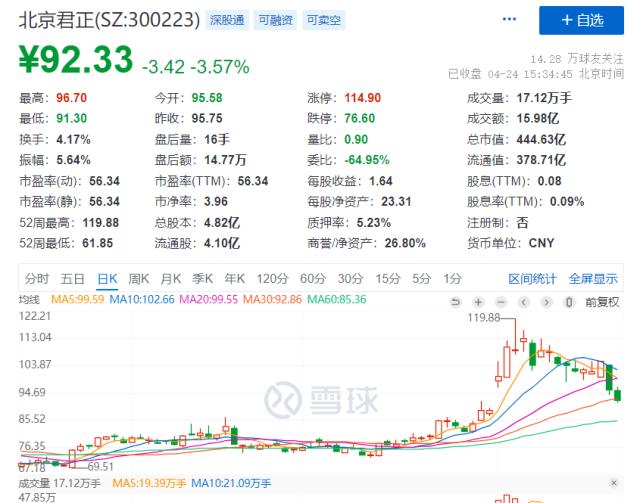Switch to the 分时 intraday tab
Image resolution: width=640 pixels, height=503 pixels.
click(36, 278)
